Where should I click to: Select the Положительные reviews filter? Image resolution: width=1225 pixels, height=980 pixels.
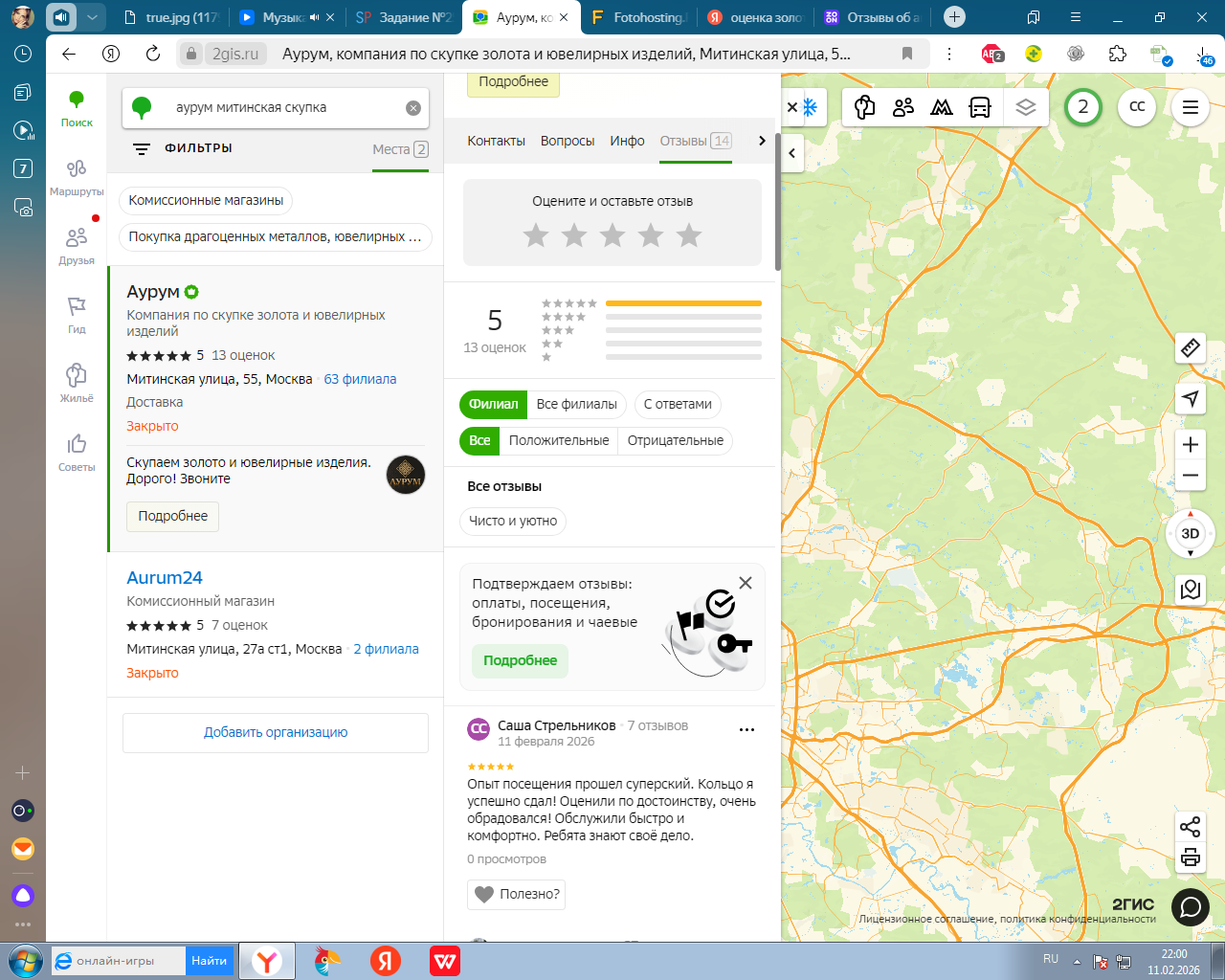559,440
